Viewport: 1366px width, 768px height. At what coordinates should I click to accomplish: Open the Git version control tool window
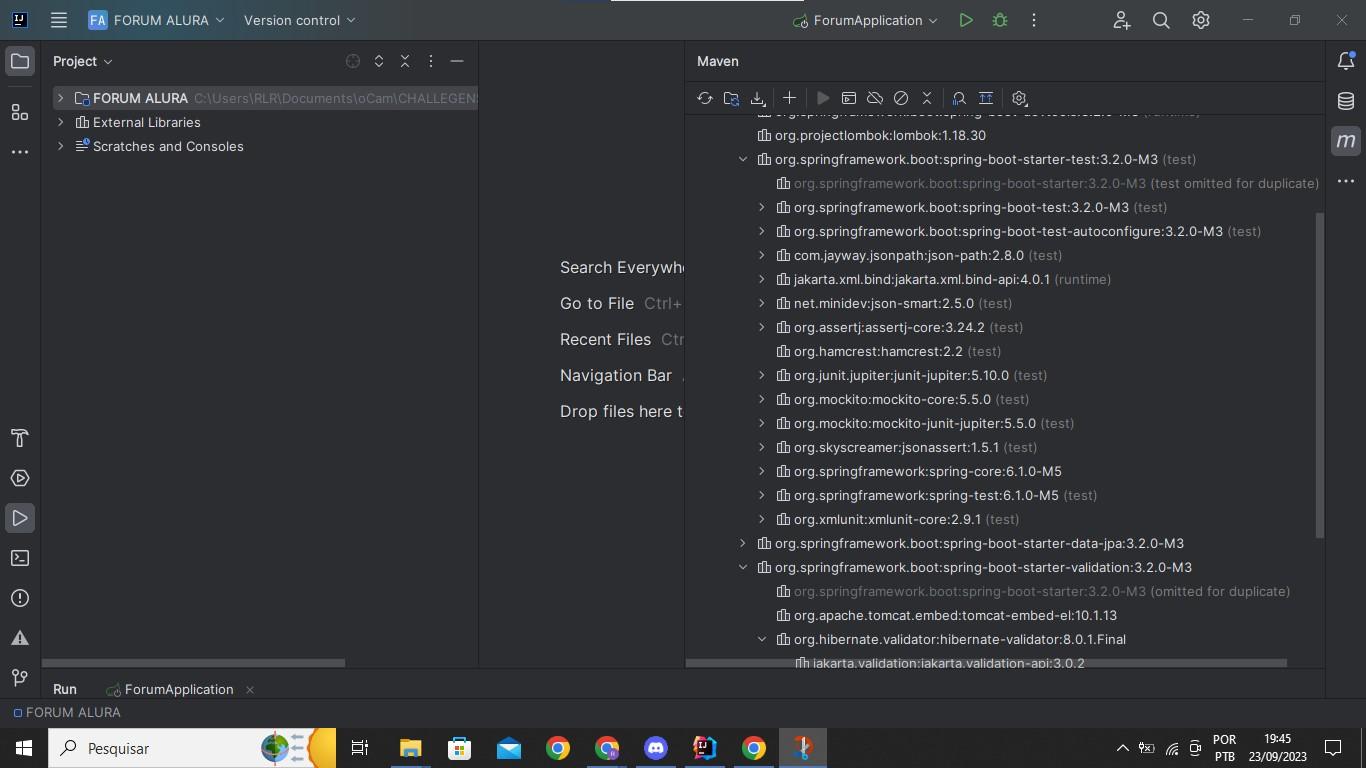[x=20, y=678]
